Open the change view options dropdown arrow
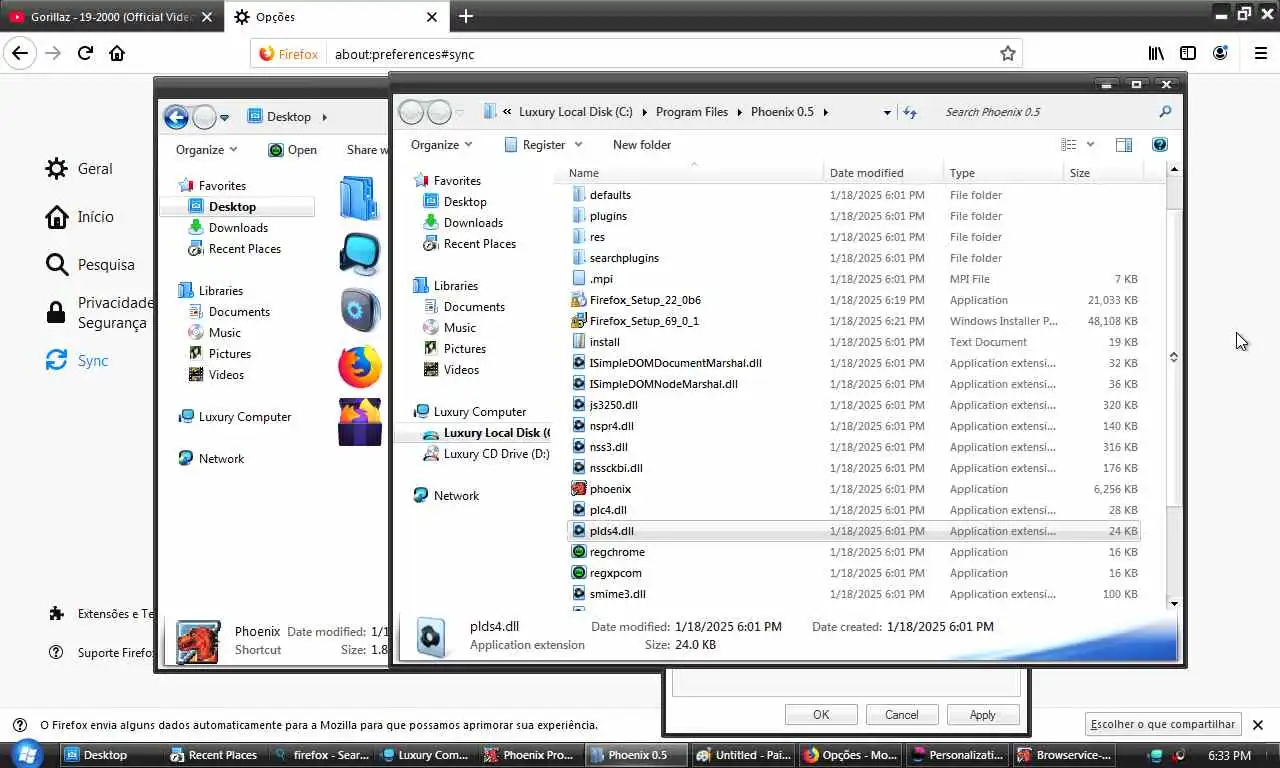The height and width of the screenshot is (768, 1280). pyautogui.click(x=1090, y=144)
